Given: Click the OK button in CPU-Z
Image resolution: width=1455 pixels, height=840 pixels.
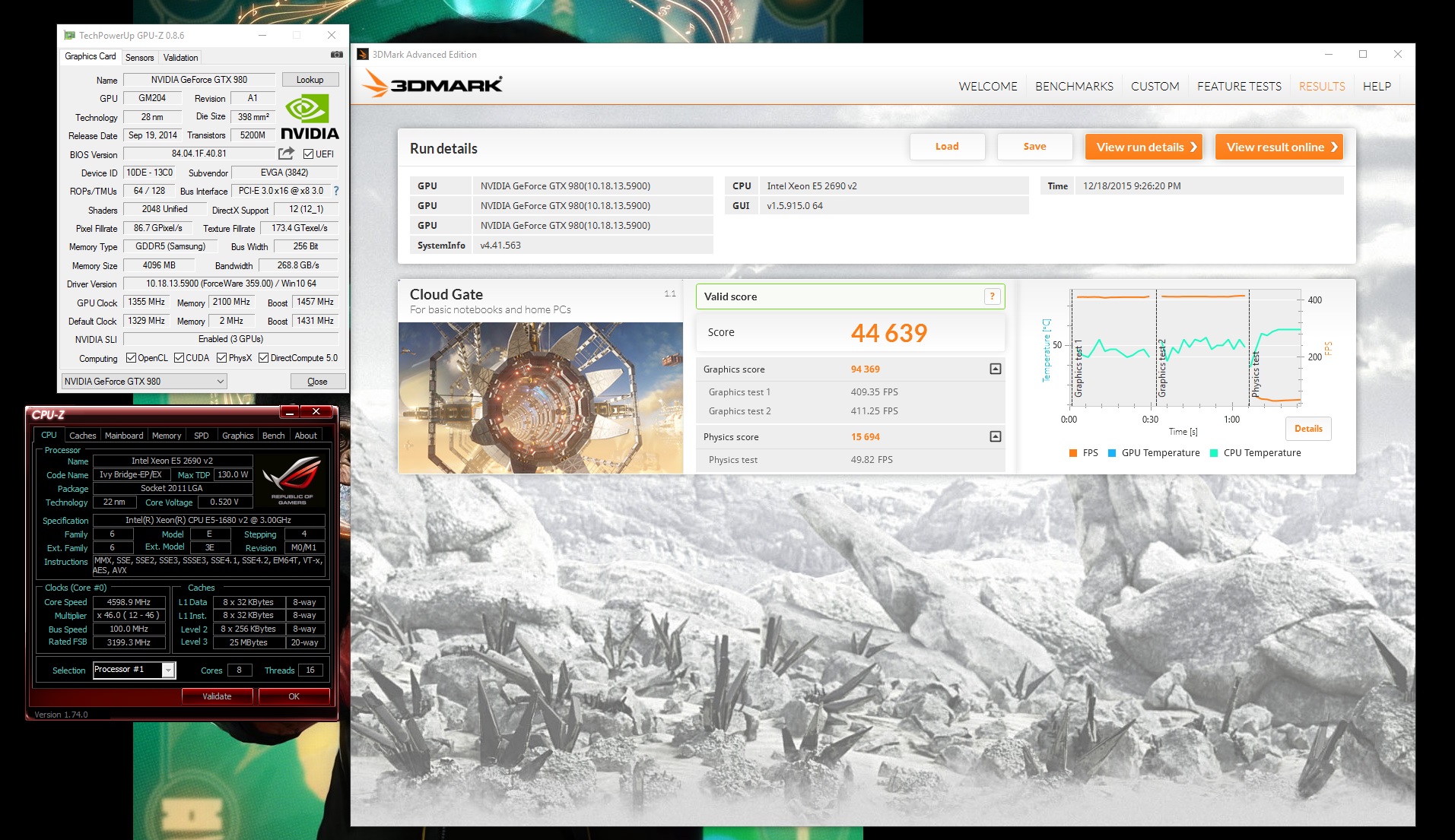Looking at the screenshot, I should [294, 696].
